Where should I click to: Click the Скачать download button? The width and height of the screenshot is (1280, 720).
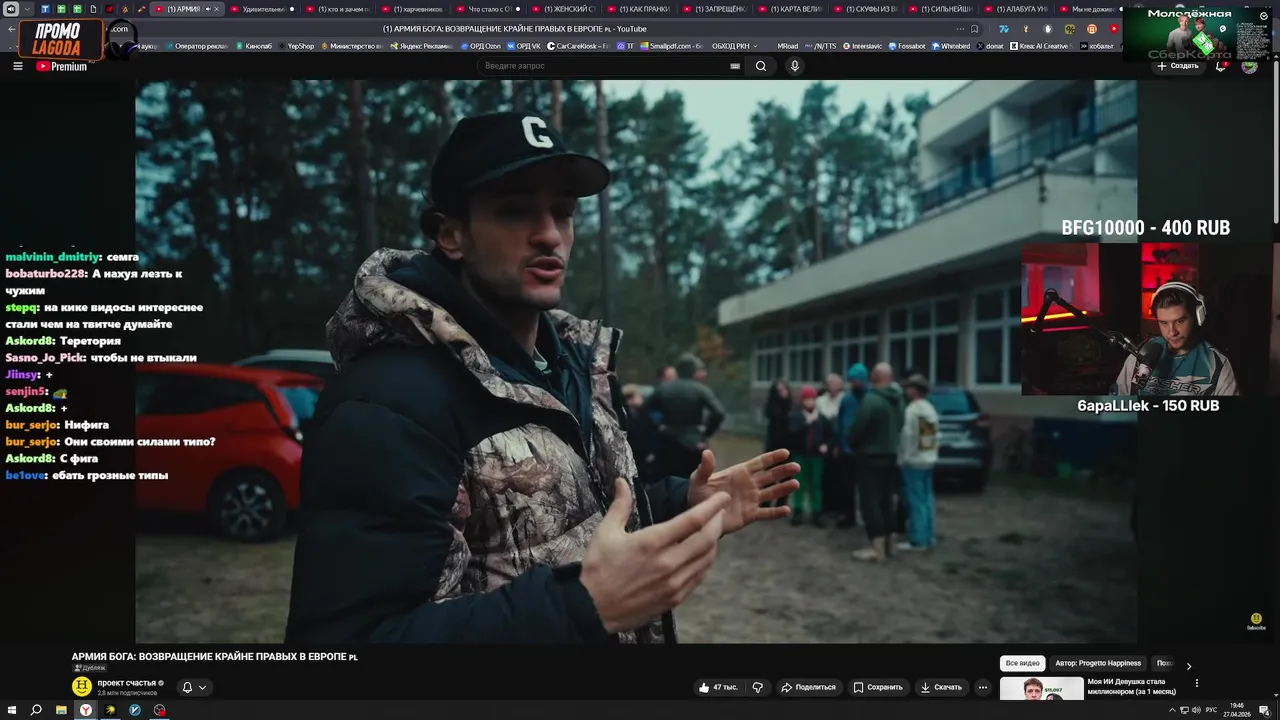pos(941,687)
